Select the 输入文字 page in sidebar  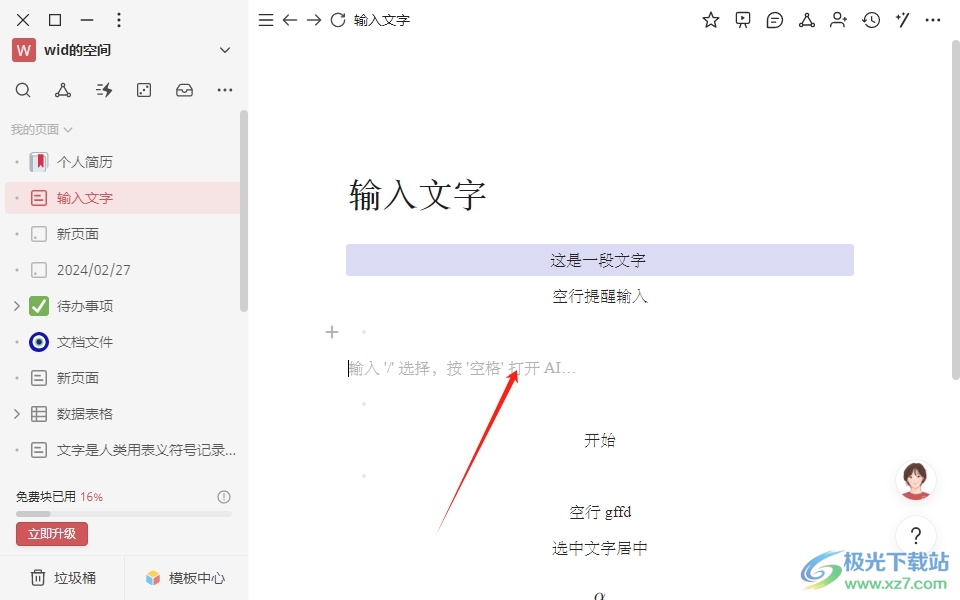[122, 198]
